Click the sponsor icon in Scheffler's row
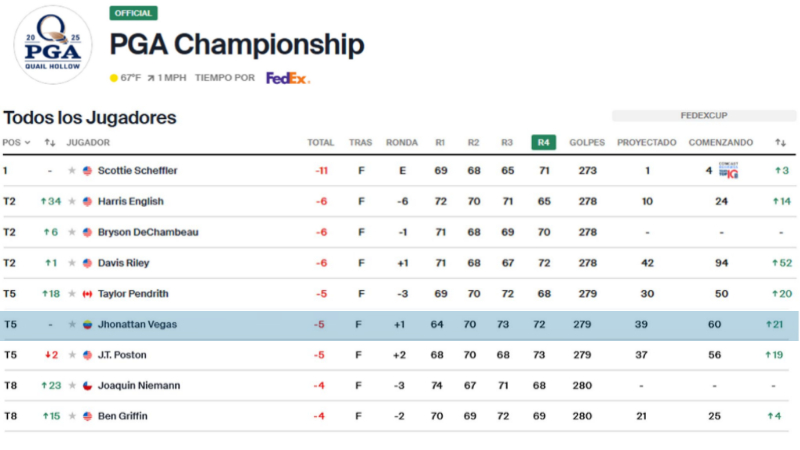 pyautogui.click(x=728, y=171)
